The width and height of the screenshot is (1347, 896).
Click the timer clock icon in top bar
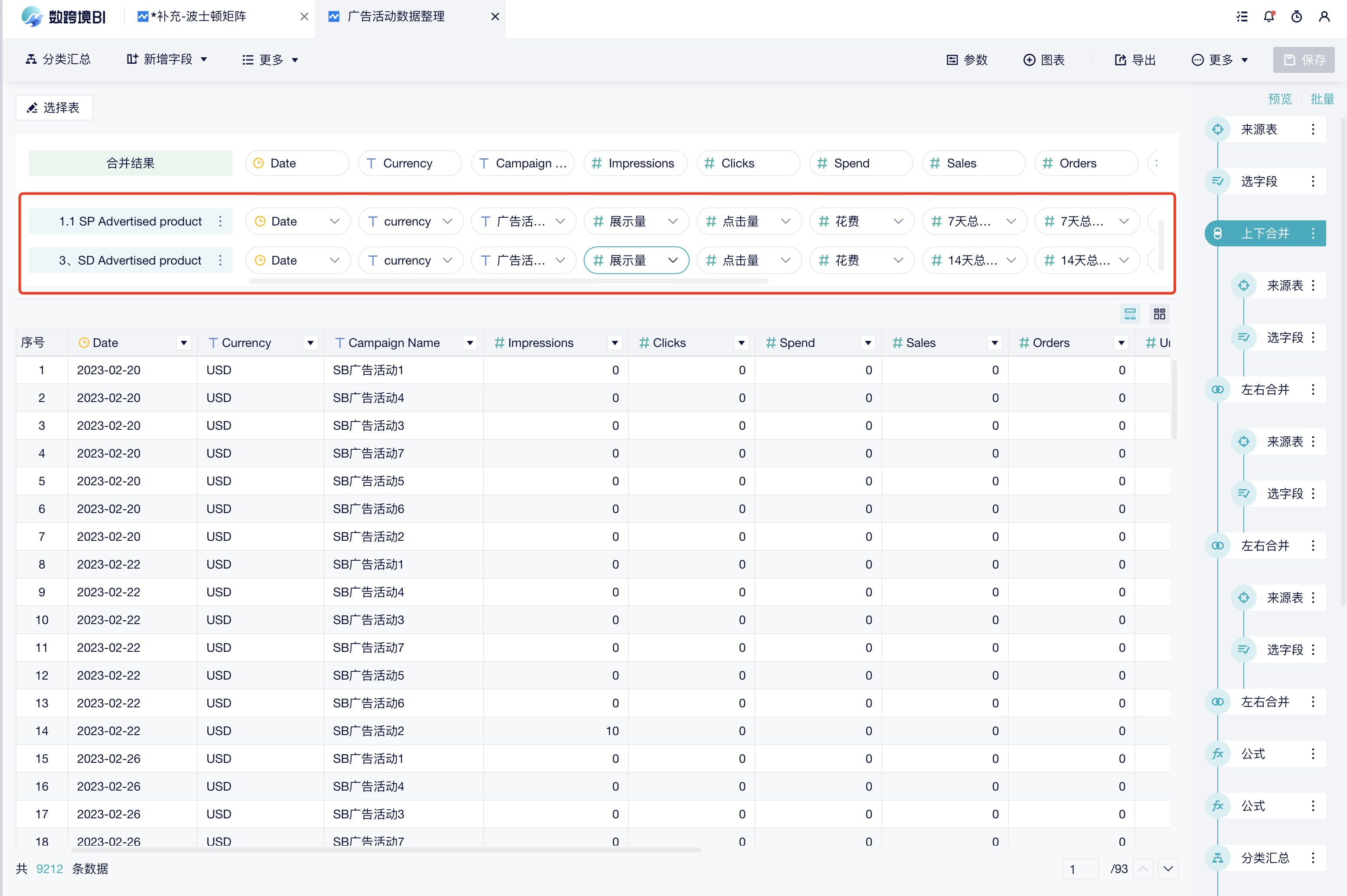coord(1297,16)
